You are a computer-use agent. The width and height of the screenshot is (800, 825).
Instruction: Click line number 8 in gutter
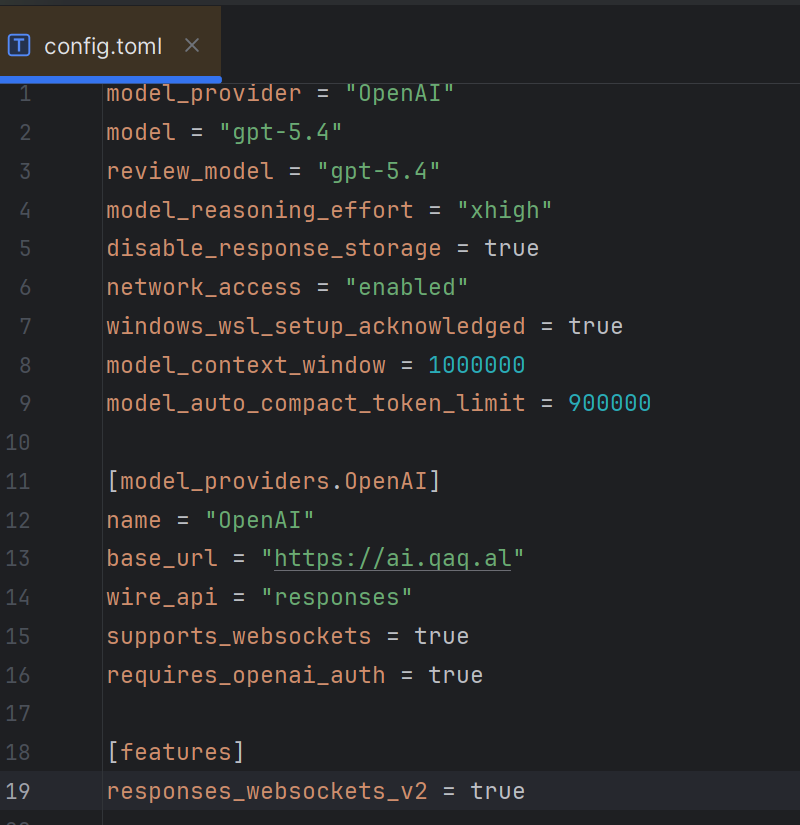25,365
